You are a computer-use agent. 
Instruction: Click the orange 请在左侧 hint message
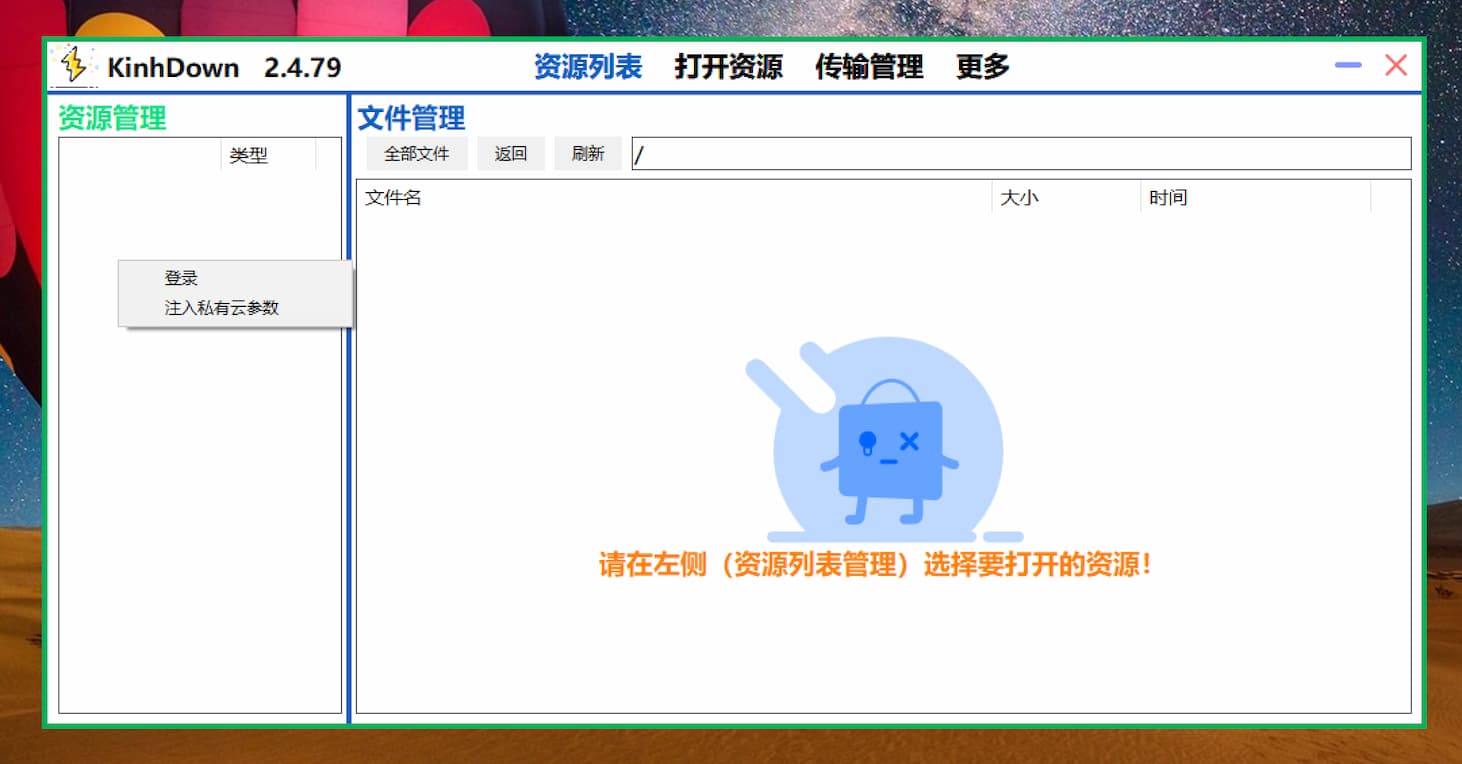(876, 565)
